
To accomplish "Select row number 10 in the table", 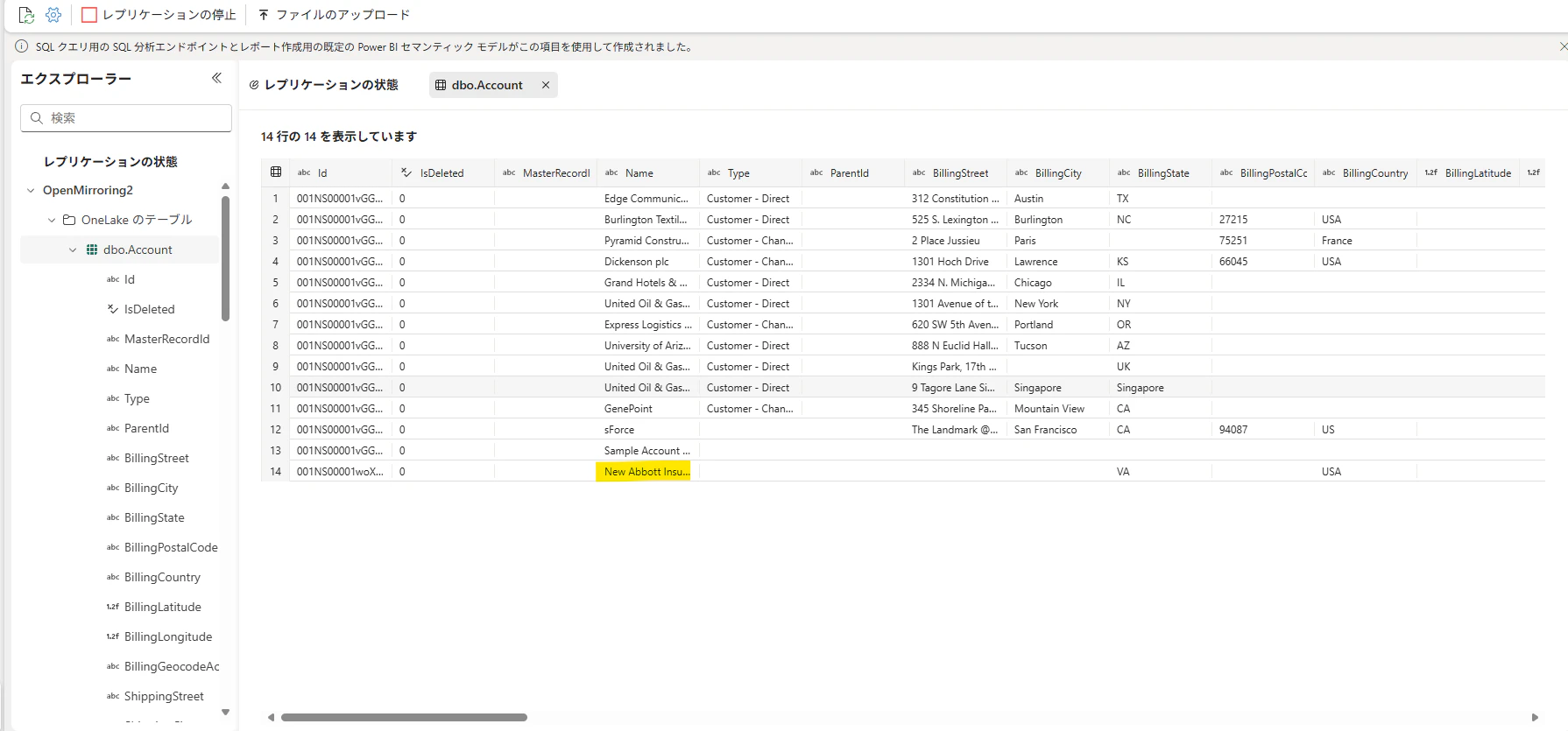I will tap(275, 388).
